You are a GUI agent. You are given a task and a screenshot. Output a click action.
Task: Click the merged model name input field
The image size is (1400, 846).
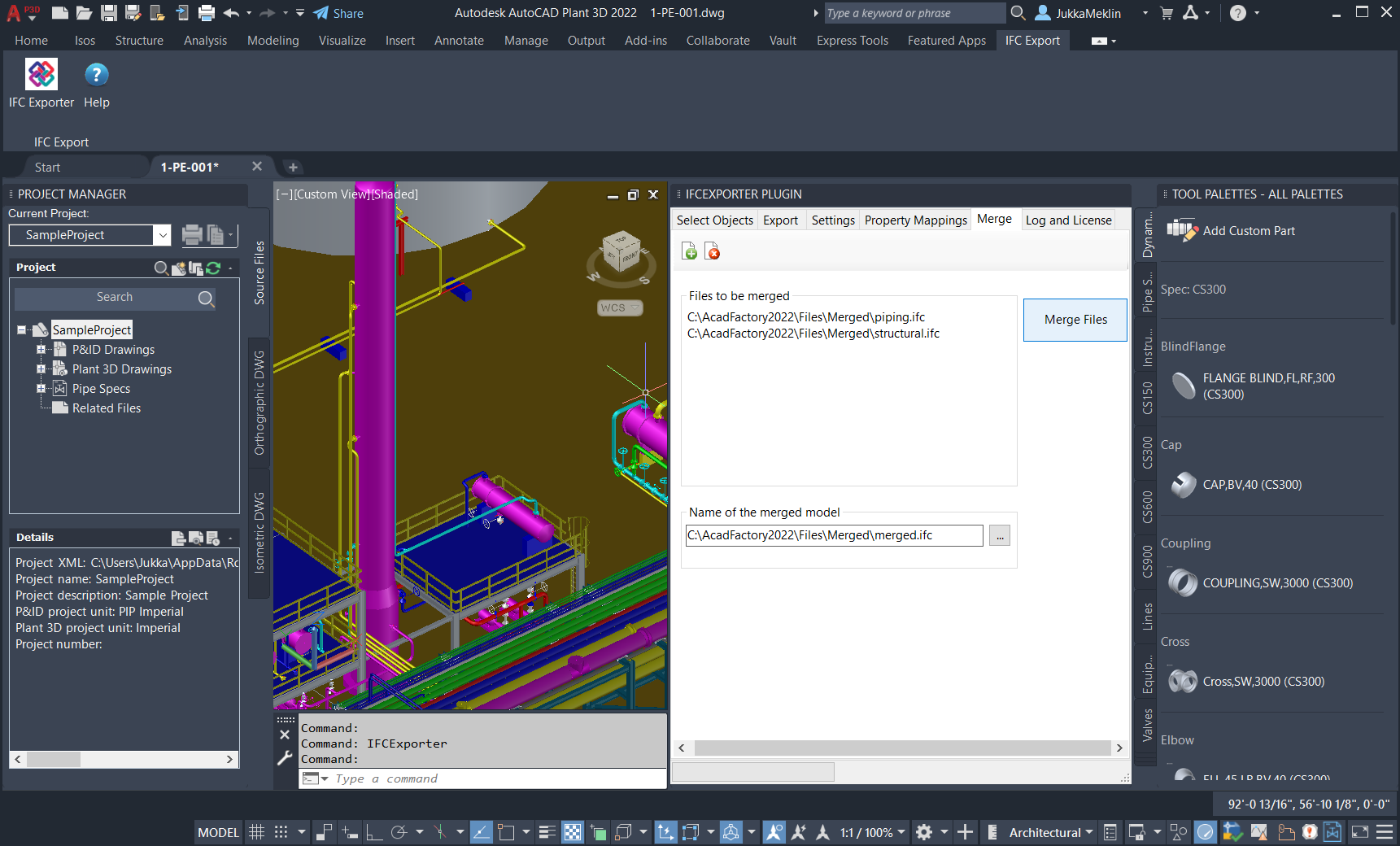point(834,535)
